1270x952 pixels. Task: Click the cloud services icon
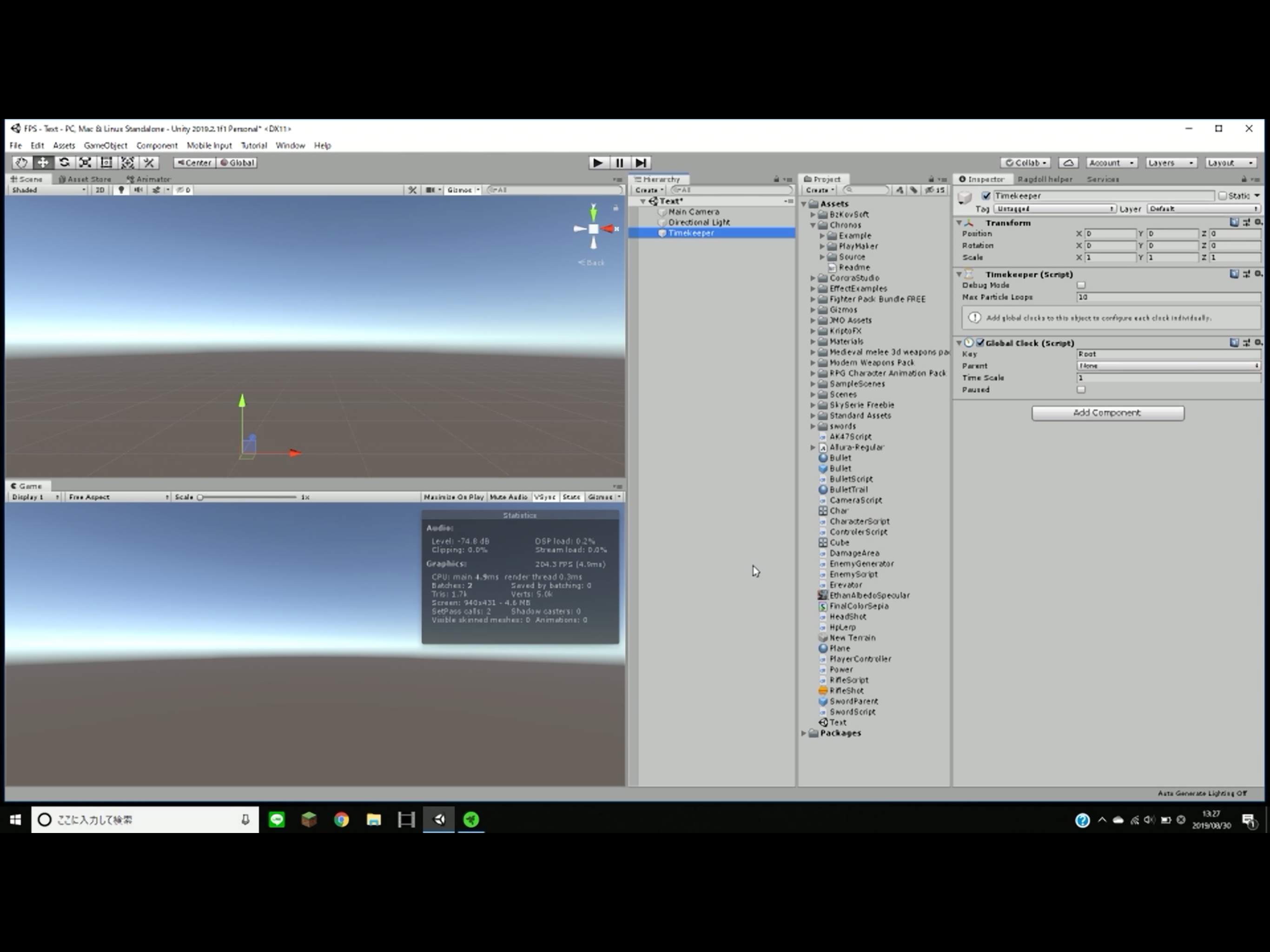click(x=1068, y=163)
